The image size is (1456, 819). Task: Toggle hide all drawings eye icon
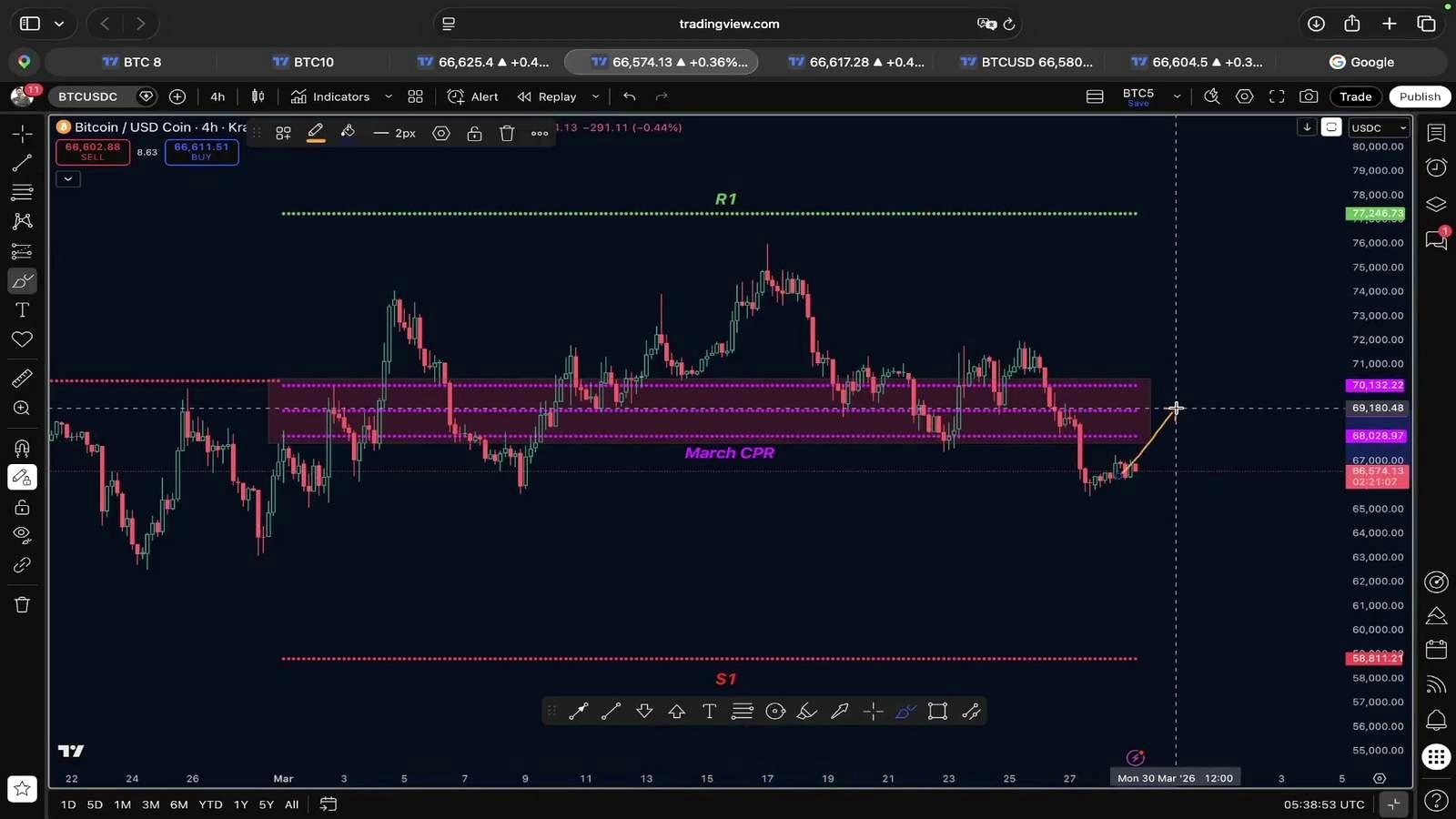(x=22, y=535)
